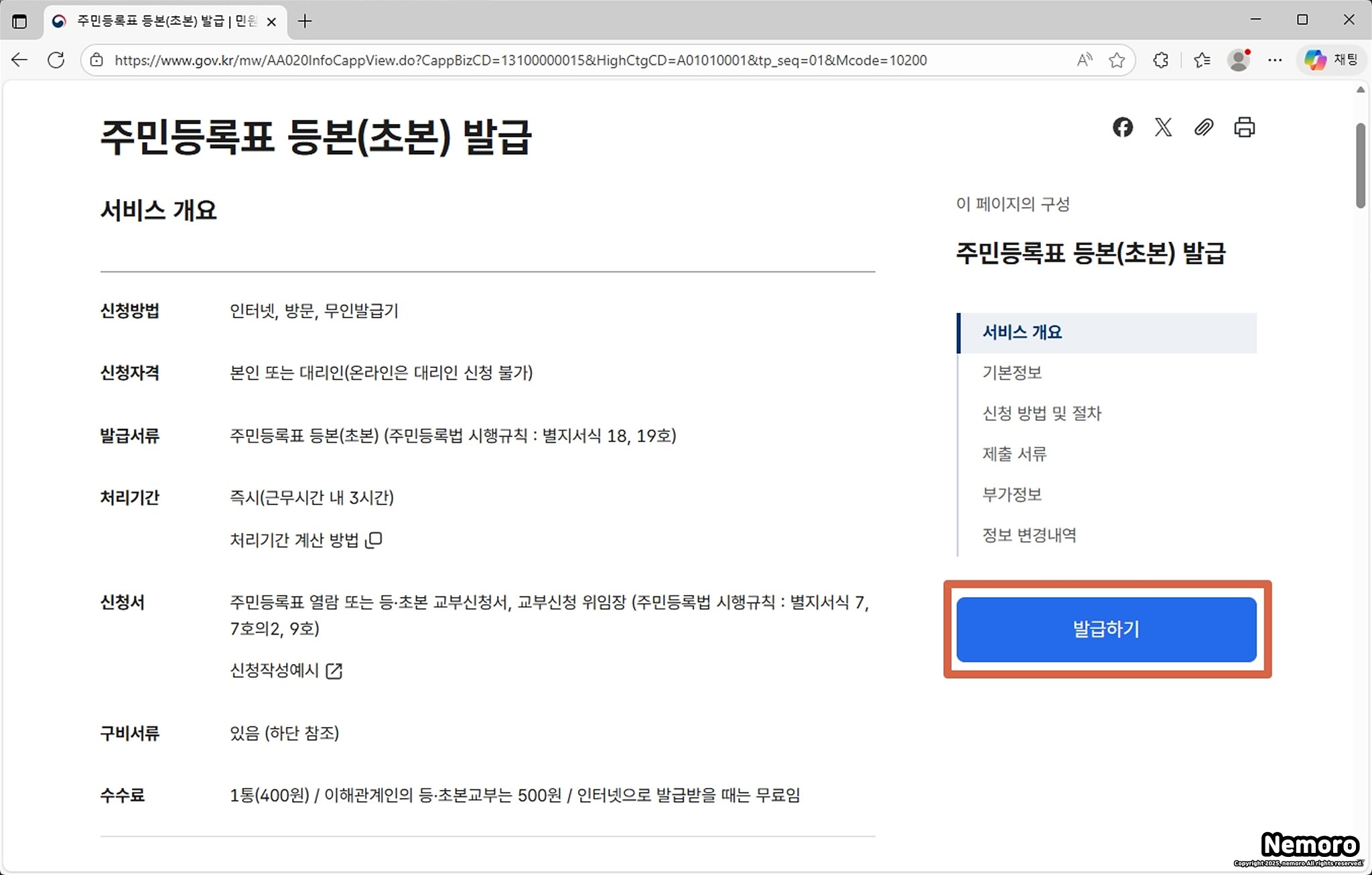Click the URL address bar
This screenshot has height=875, width=1372.
[520, 60]
